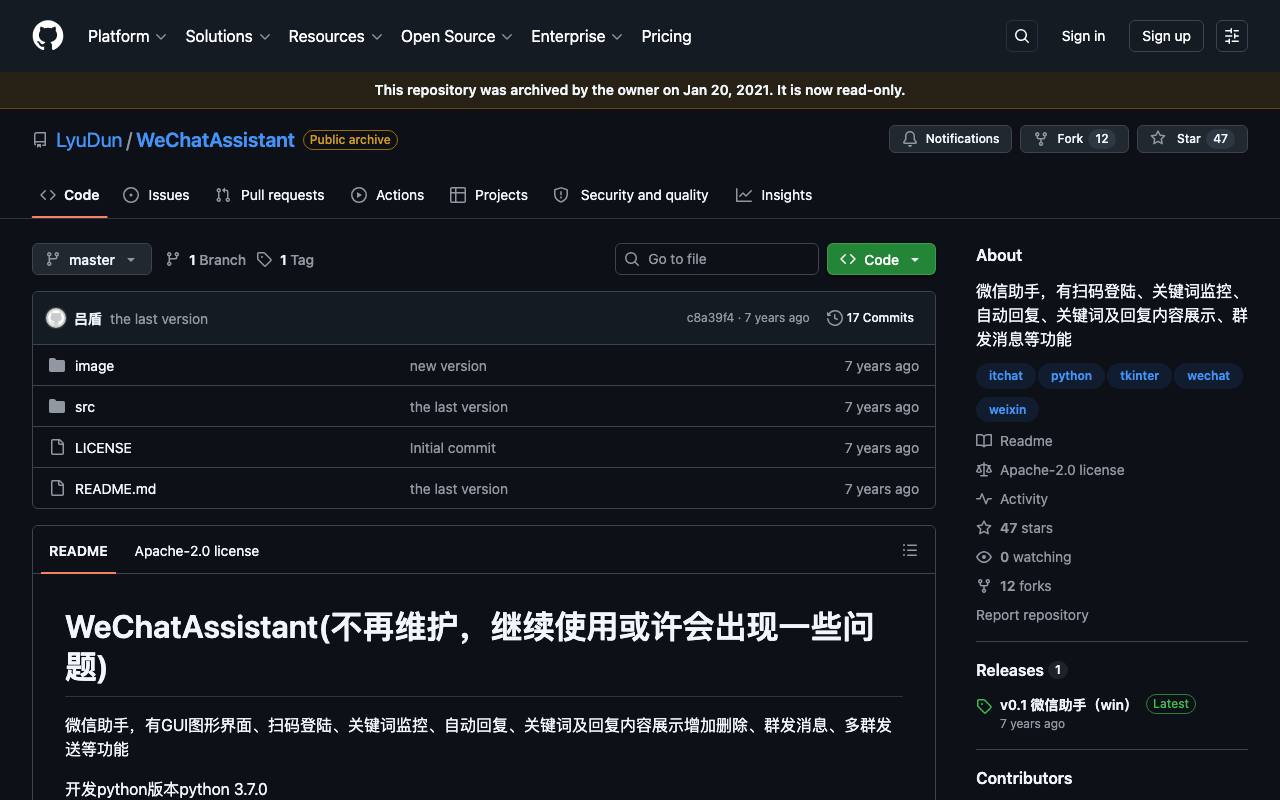Open the src folder
Image resolution: width=1280 pixels, height=800 pixels.
pyautogui.click(x=85, y=407)
